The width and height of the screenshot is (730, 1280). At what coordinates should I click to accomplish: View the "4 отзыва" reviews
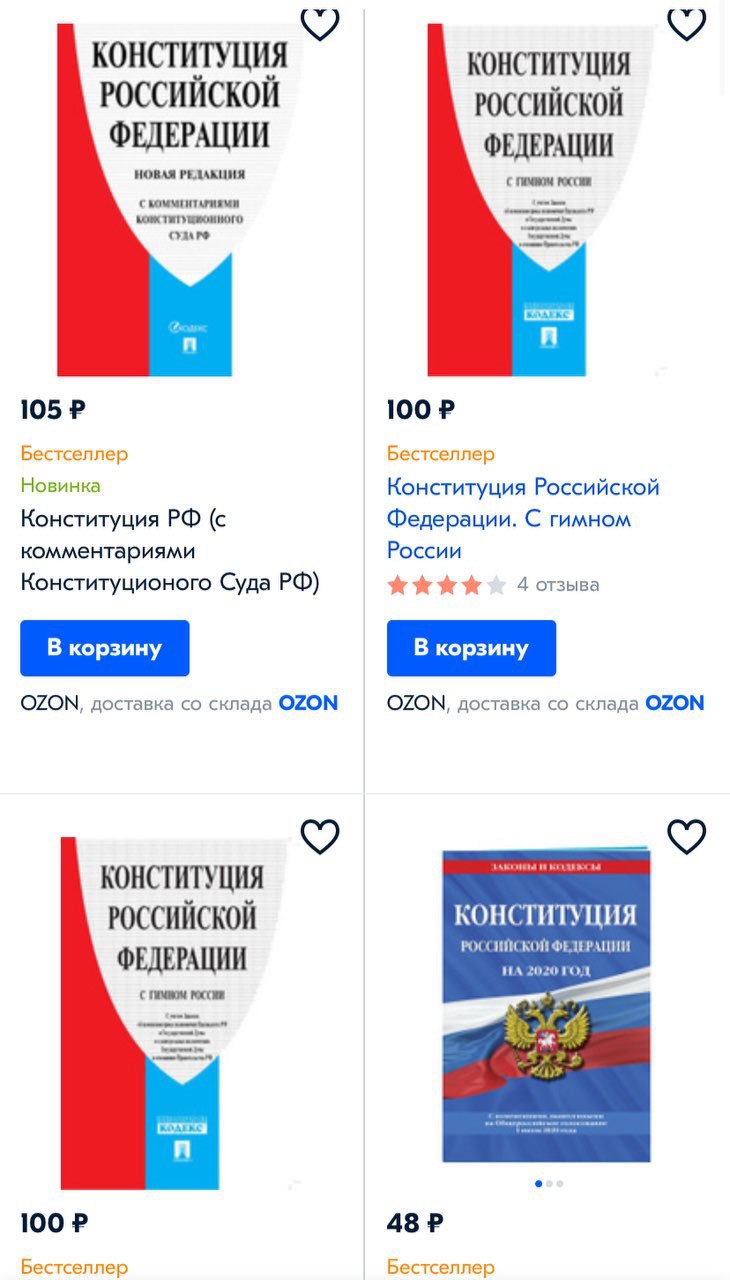tap(558, 585)
